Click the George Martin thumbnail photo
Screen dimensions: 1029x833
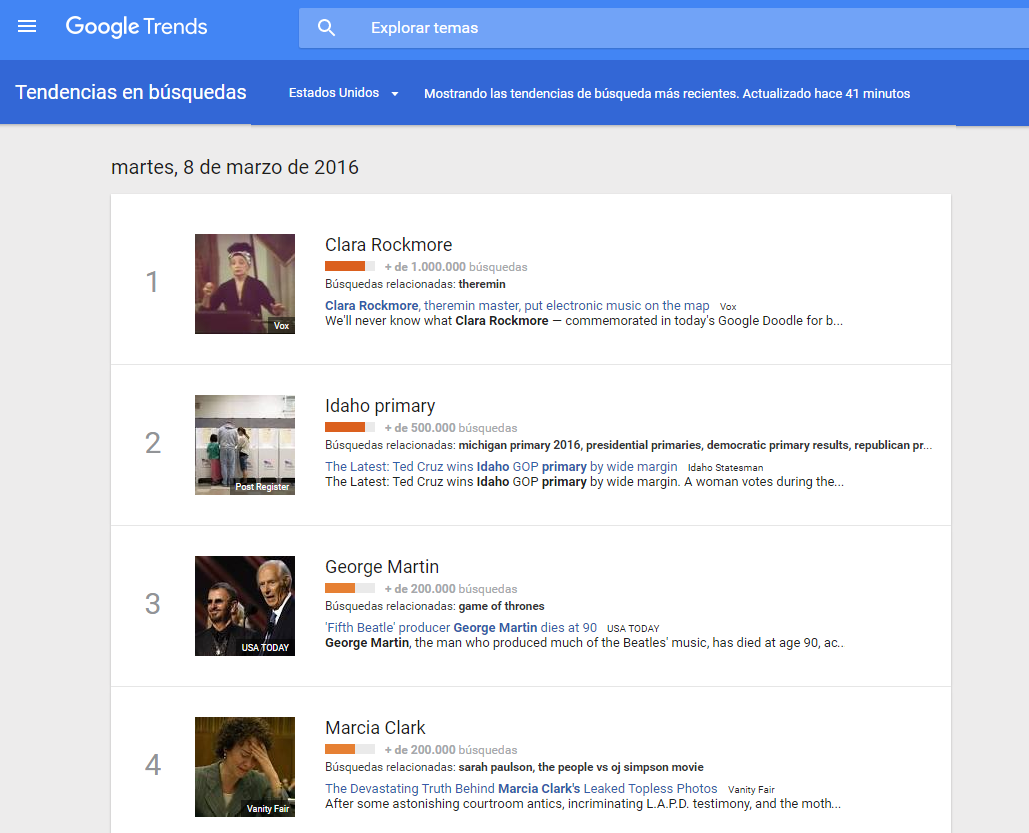pyautogui.click(x=245, y=606)
